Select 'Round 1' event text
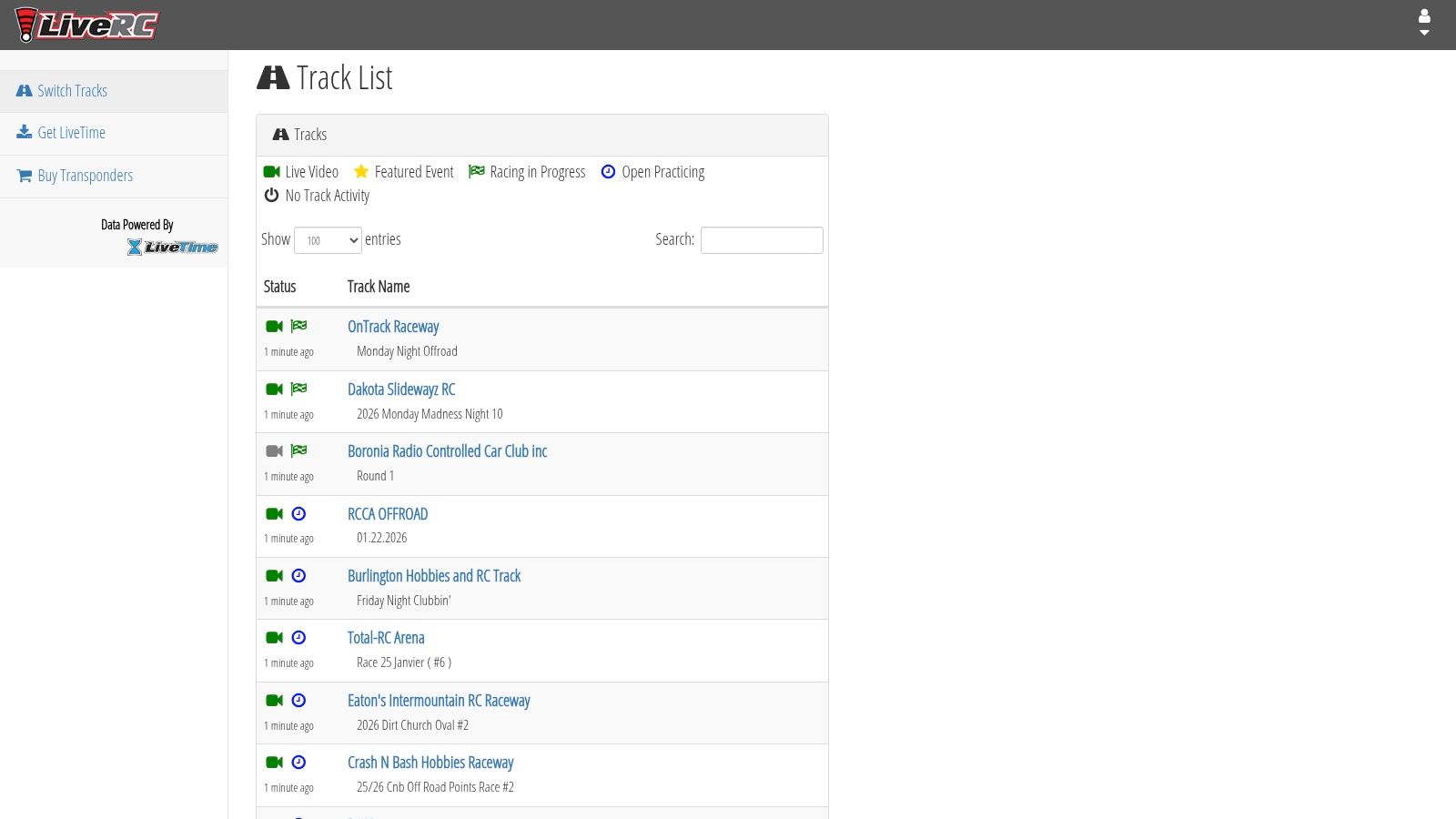1456x819 pixels. 375,476
